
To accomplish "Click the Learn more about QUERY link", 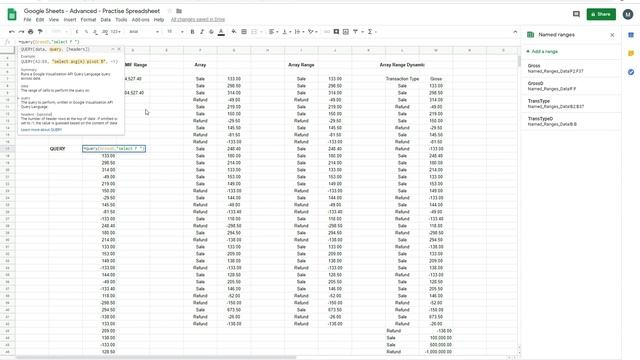I will (41, 130).
